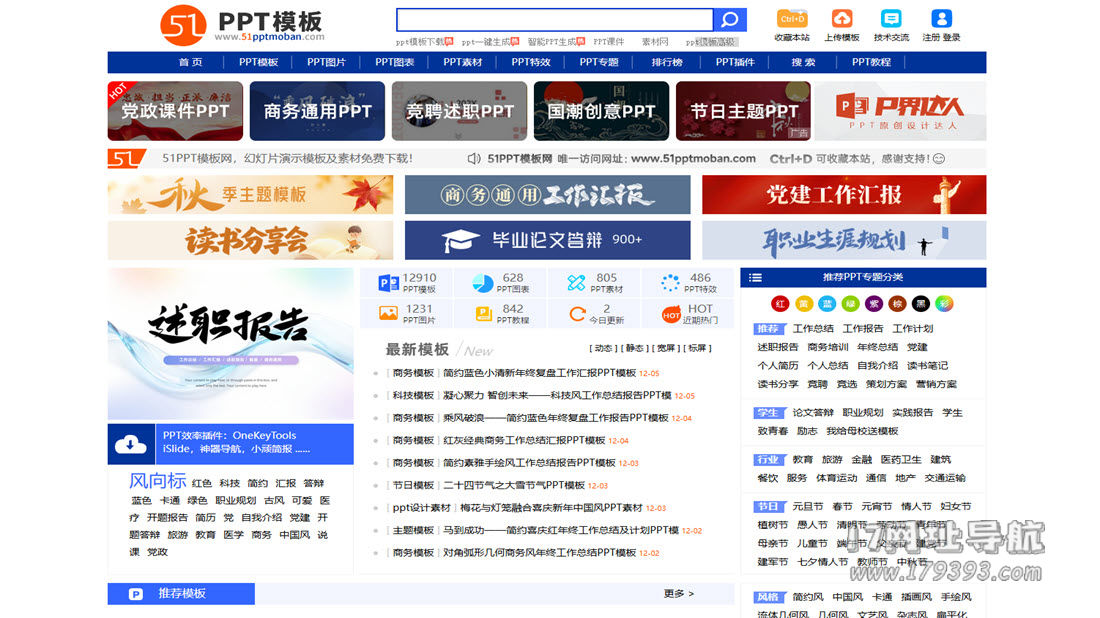Click into the search text box
1100x618 pixels.
(x=554, y=20)
